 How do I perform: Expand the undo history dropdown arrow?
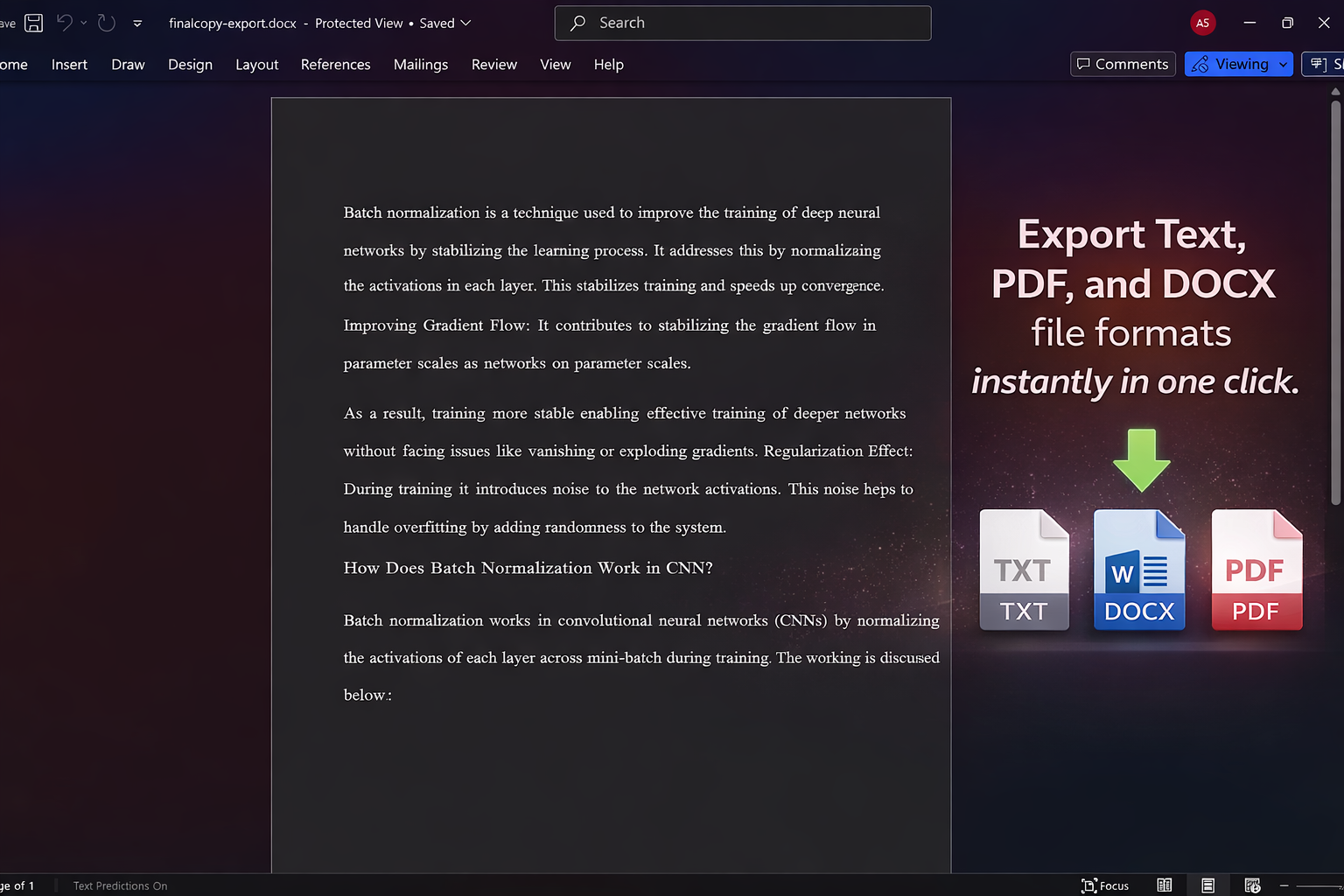coord(84,24)
